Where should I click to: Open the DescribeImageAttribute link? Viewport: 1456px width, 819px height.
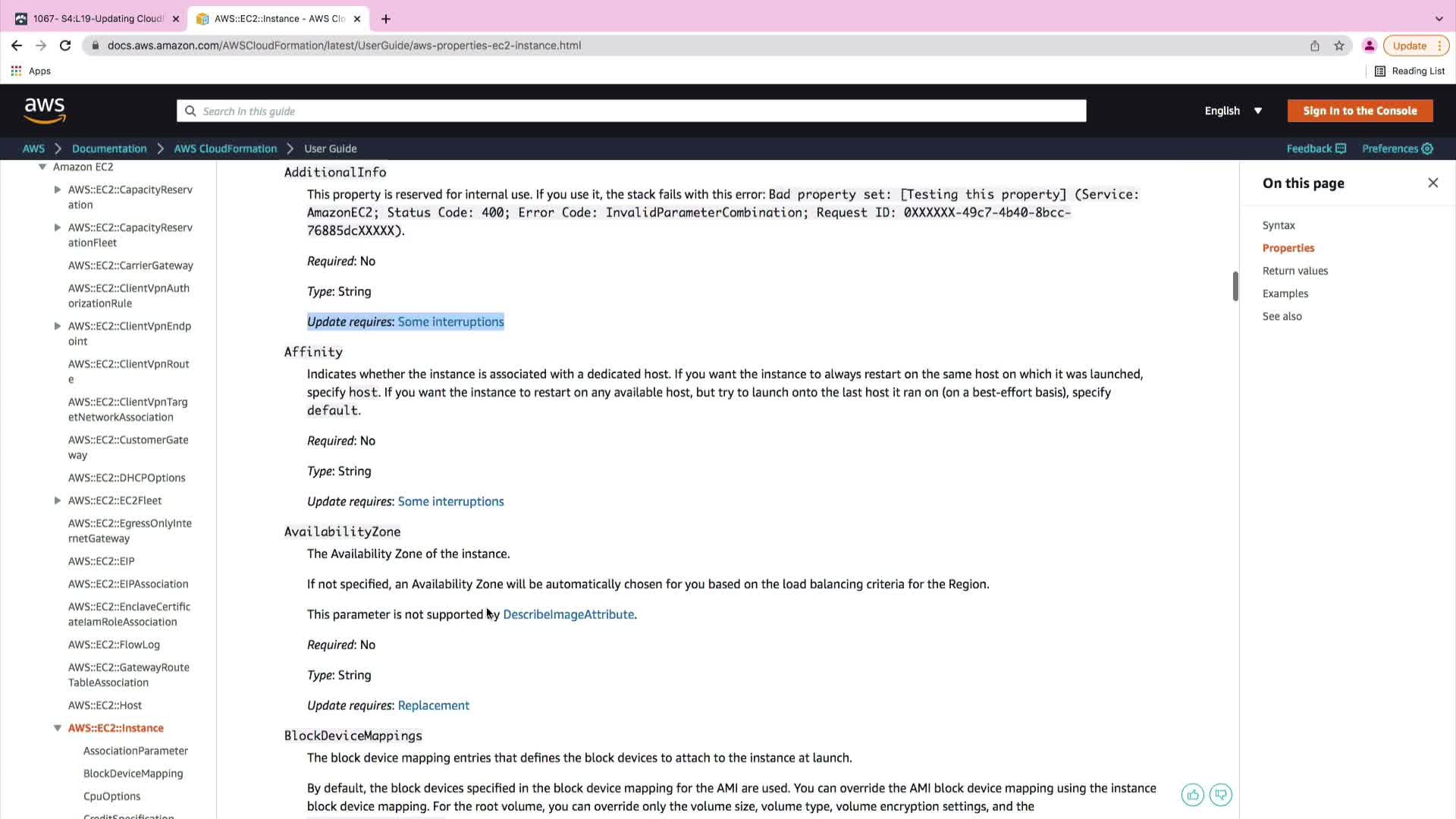point(568,614)
